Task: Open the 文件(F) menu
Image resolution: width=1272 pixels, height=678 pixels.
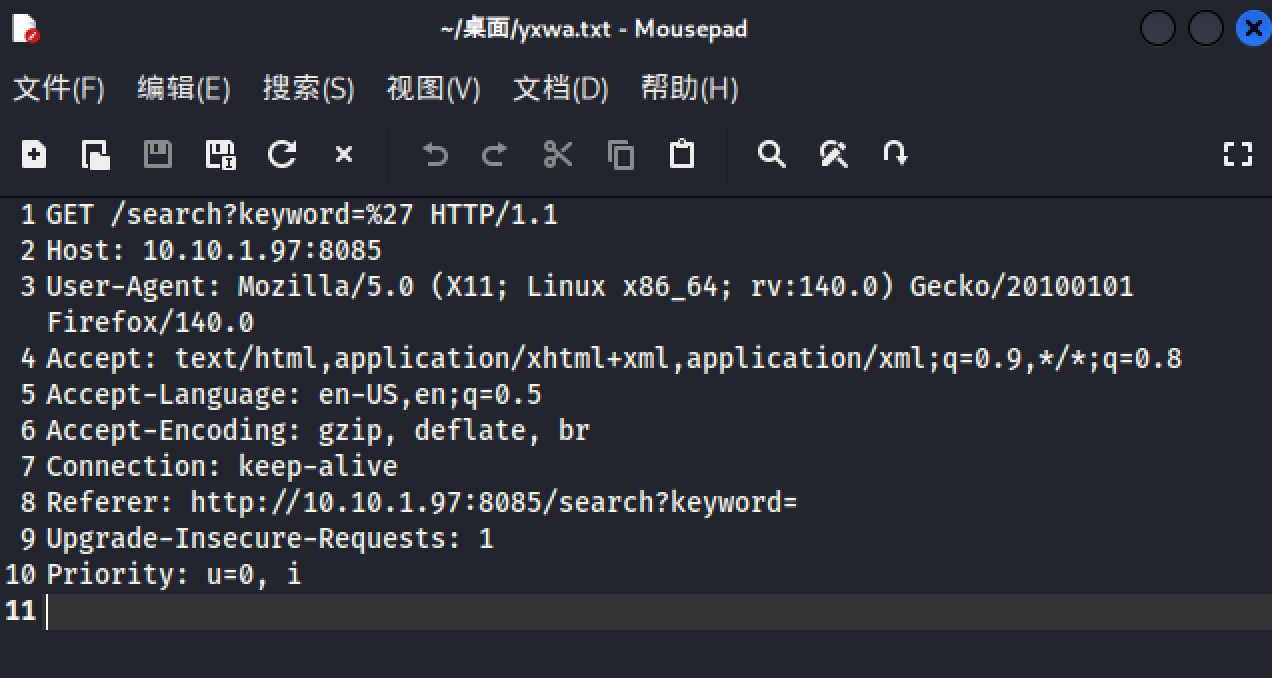Action: click(x=59, y=89)
